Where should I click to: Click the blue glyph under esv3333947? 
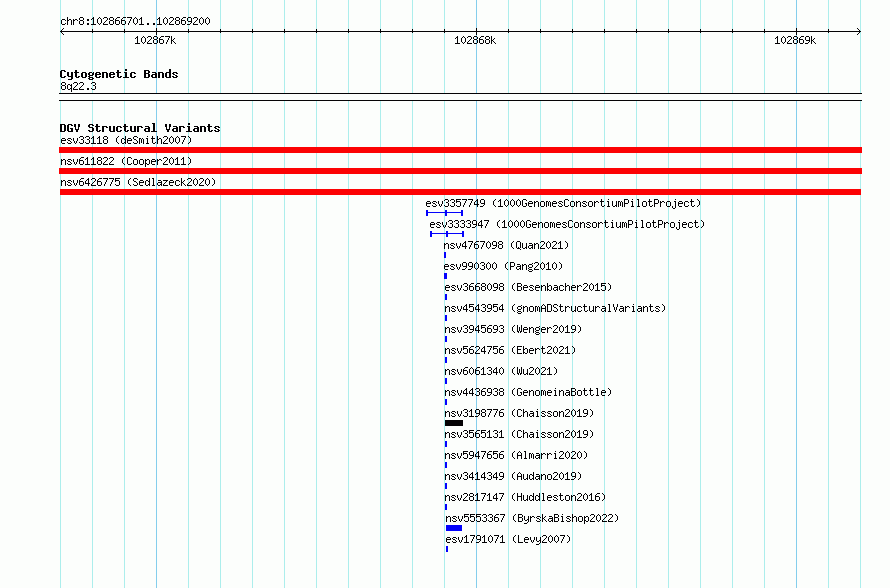pos(447,234)
